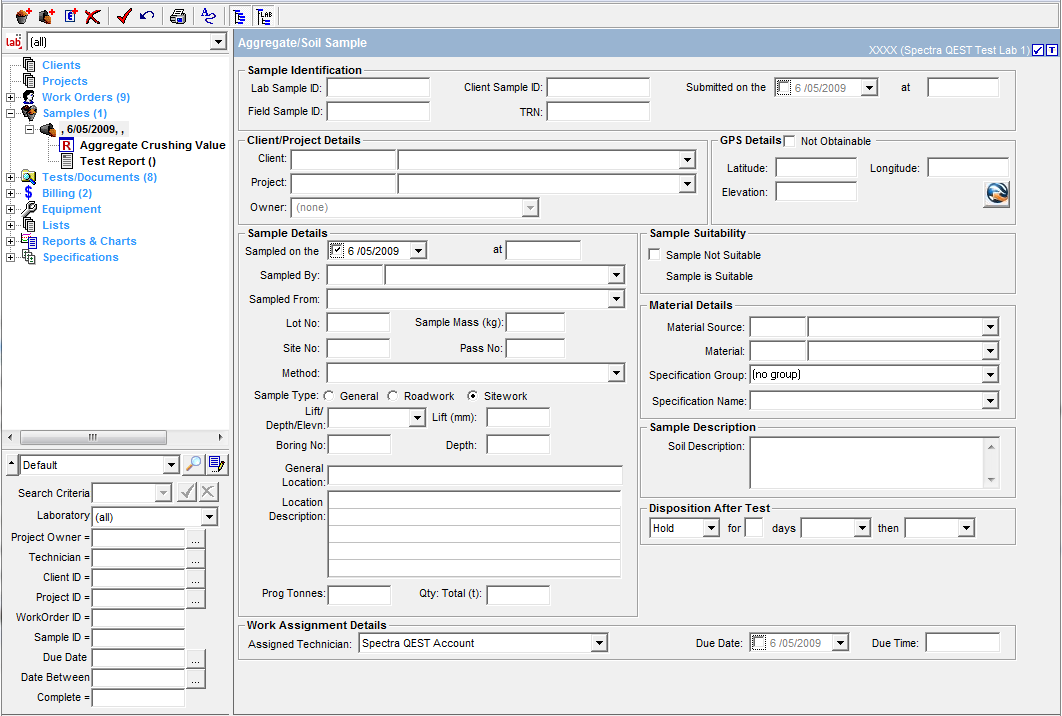Click the red checkmark save icon
Screen dimensions: 1062x716
(x=124, y=16)
